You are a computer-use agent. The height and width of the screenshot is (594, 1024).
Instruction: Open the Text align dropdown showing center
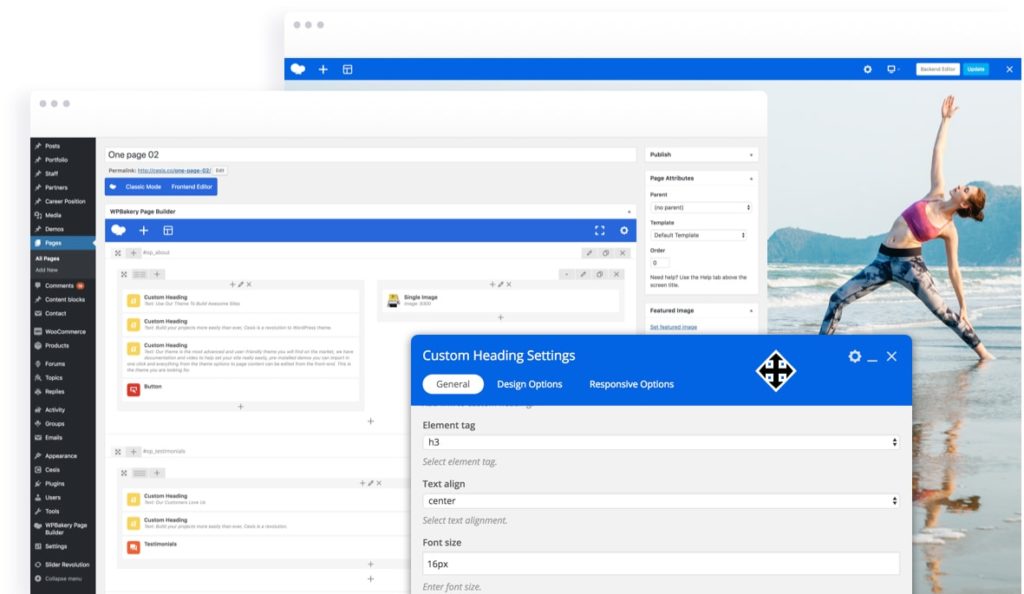660,501
